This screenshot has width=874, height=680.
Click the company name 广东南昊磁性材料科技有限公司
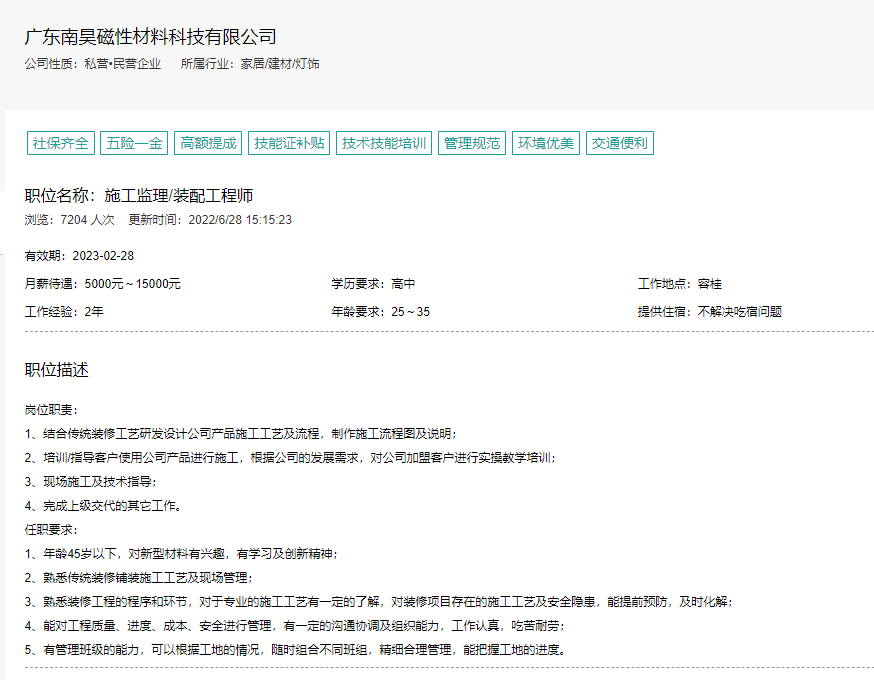point(150,37)
